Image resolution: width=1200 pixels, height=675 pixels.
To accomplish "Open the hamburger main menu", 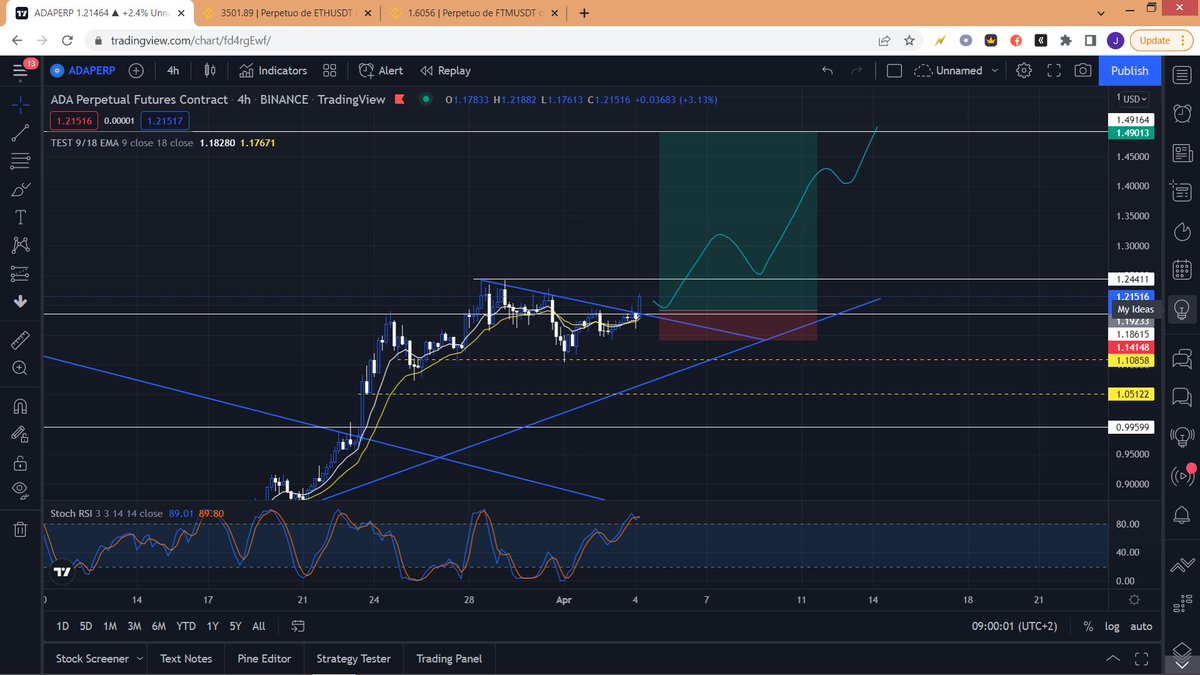I will tap(20, 71).
